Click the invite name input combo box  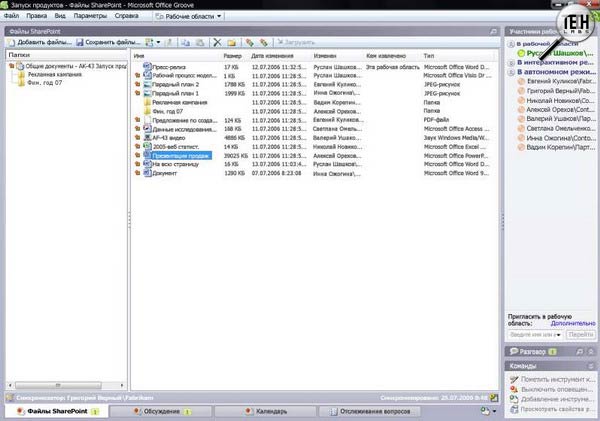pyautogui.click(x=535, y=335)
